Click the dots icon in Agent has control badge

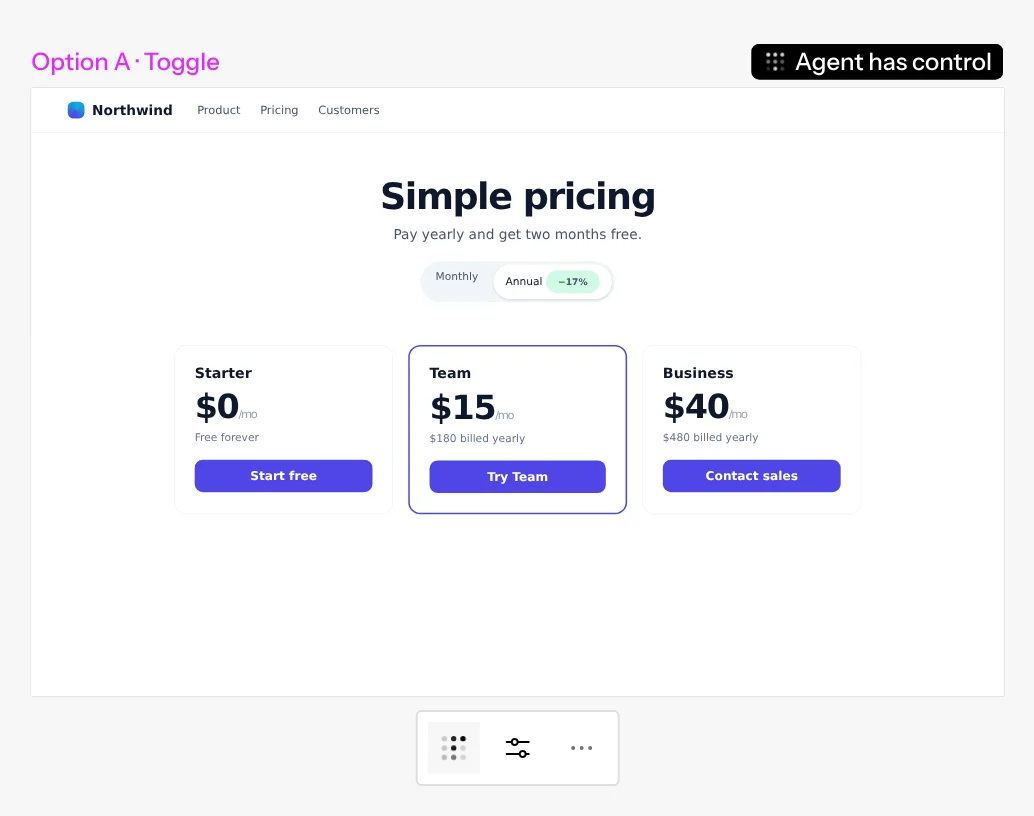(x=775, y=62)
